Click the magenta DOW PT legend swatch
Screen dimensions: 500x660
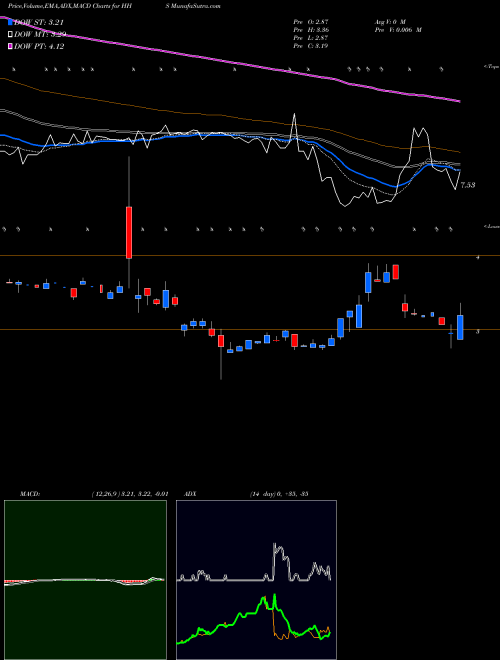(x=10, y=46)
